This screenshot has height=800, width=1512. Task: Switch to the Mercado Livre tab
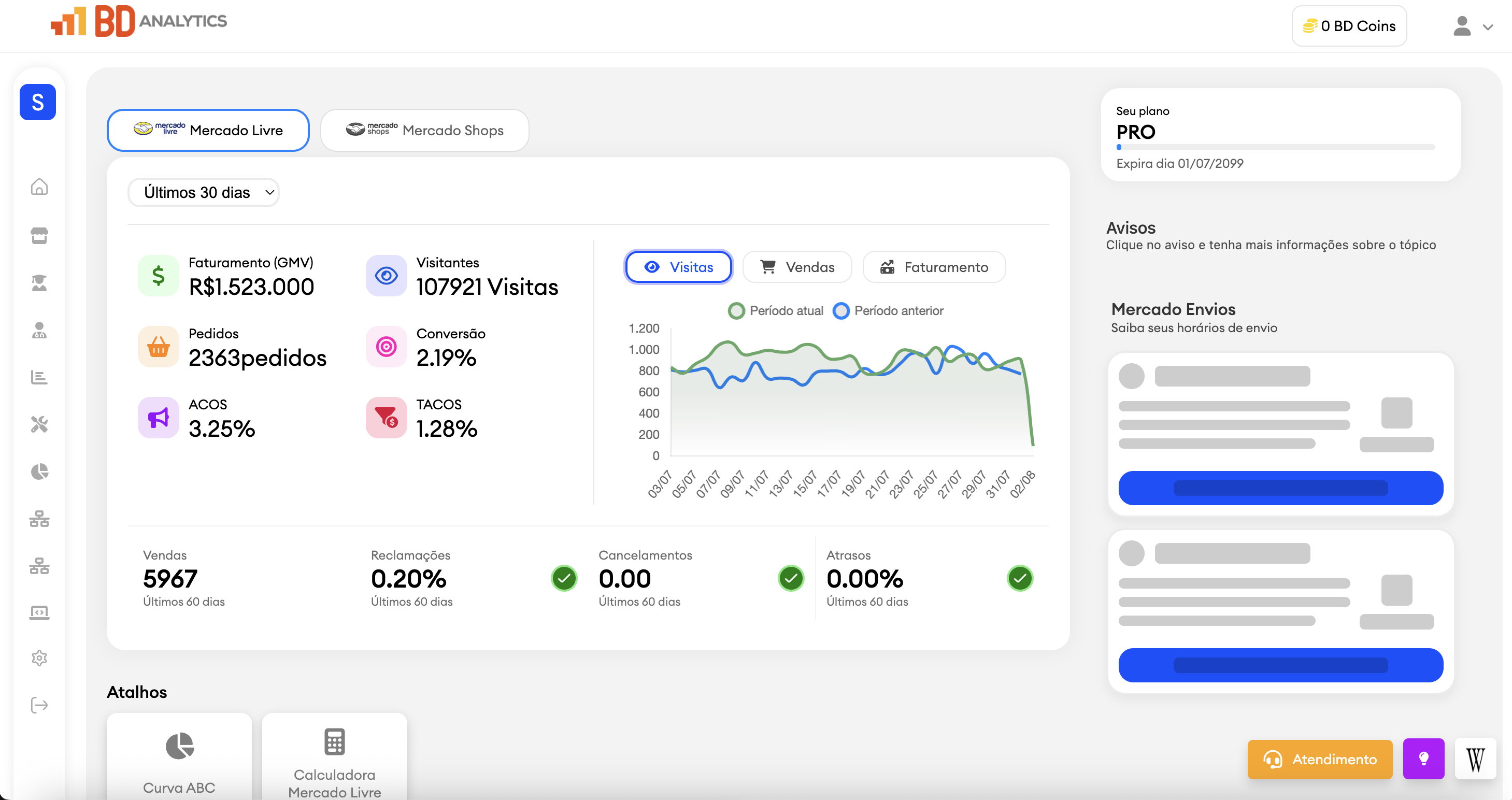point(208,130)
